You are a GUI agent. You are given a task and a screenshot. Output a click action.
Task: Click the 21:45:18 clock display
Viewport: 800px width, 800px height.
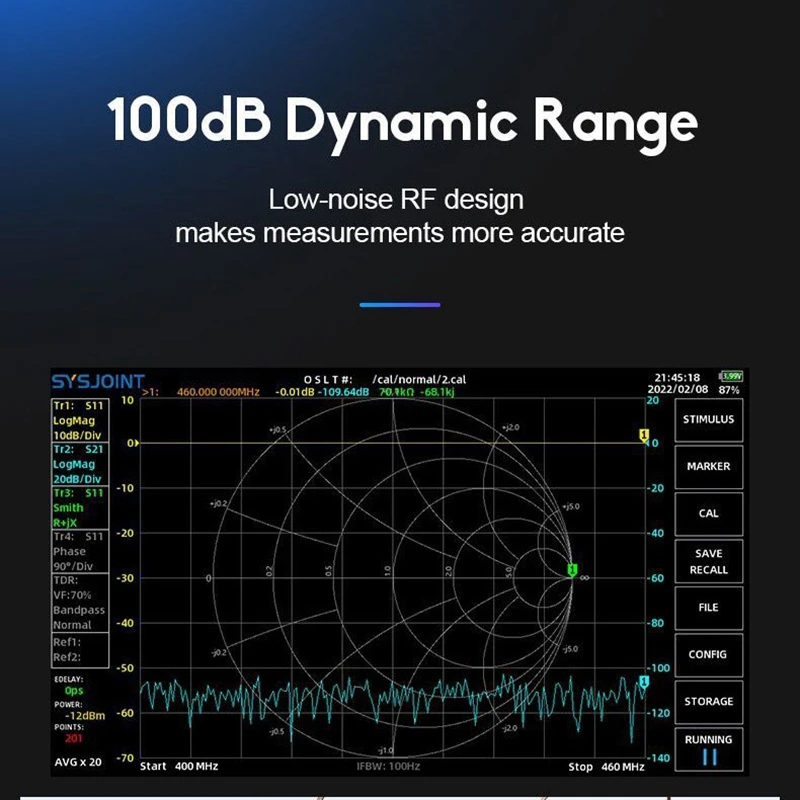click(678, 378)
